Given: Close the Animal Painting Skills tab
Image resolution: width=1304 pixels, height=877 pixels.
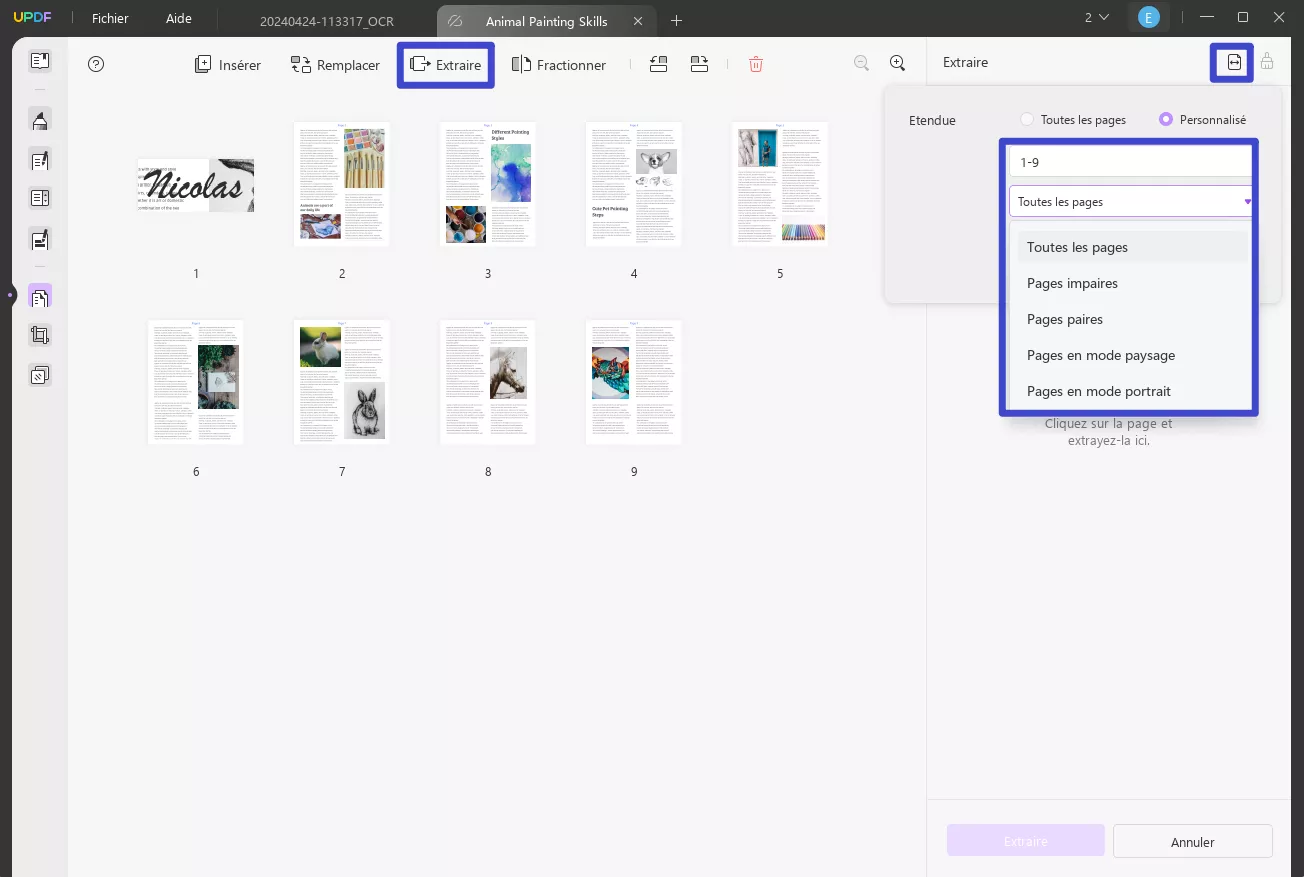Looking at the screenshot, I should click(638, 21).
